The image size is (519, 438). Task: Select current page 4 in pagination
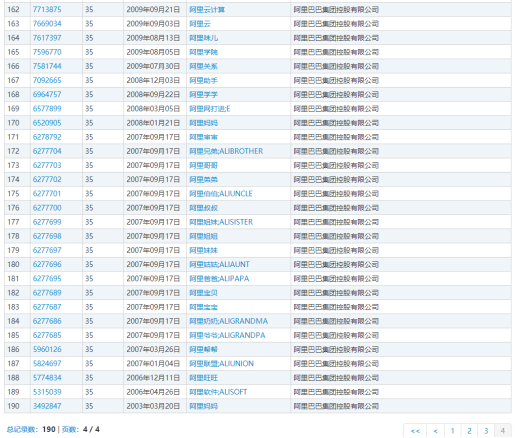click(x=503, y=431)
